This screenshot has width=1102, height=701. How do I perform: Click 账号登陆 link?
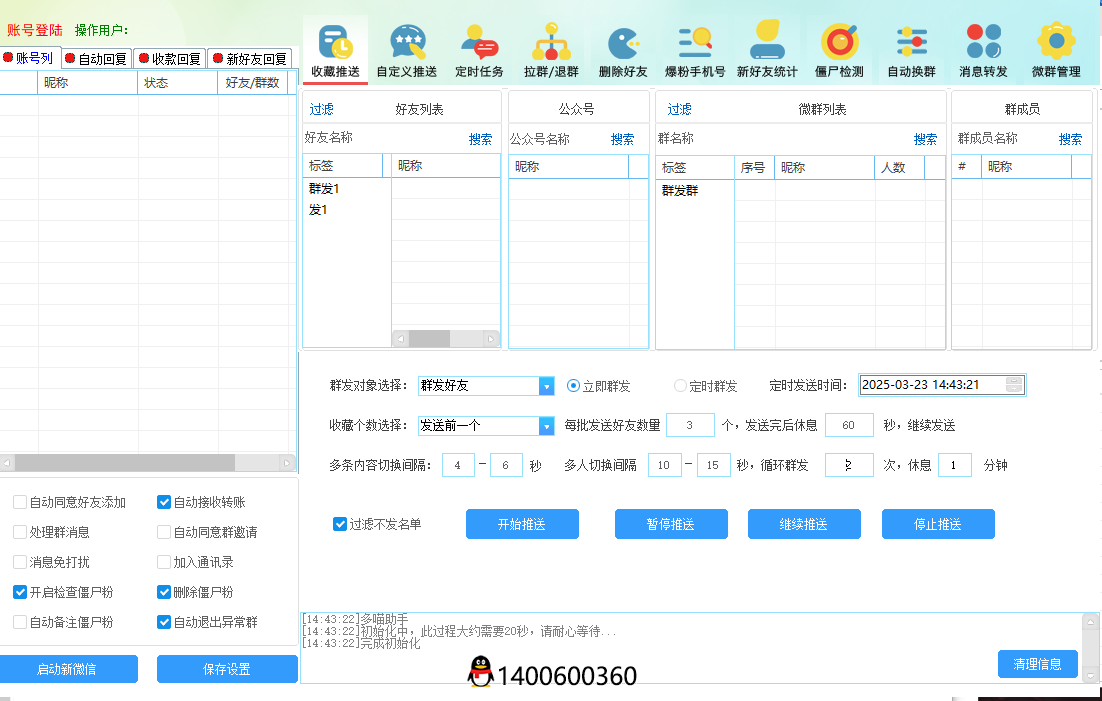[x=34, y=30]
